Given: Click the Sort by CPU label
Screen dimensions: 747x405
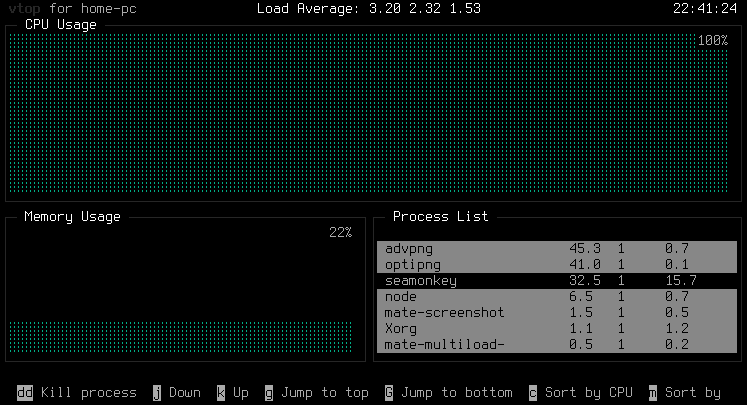Looking at the screenshot, I should click(589, 393).
